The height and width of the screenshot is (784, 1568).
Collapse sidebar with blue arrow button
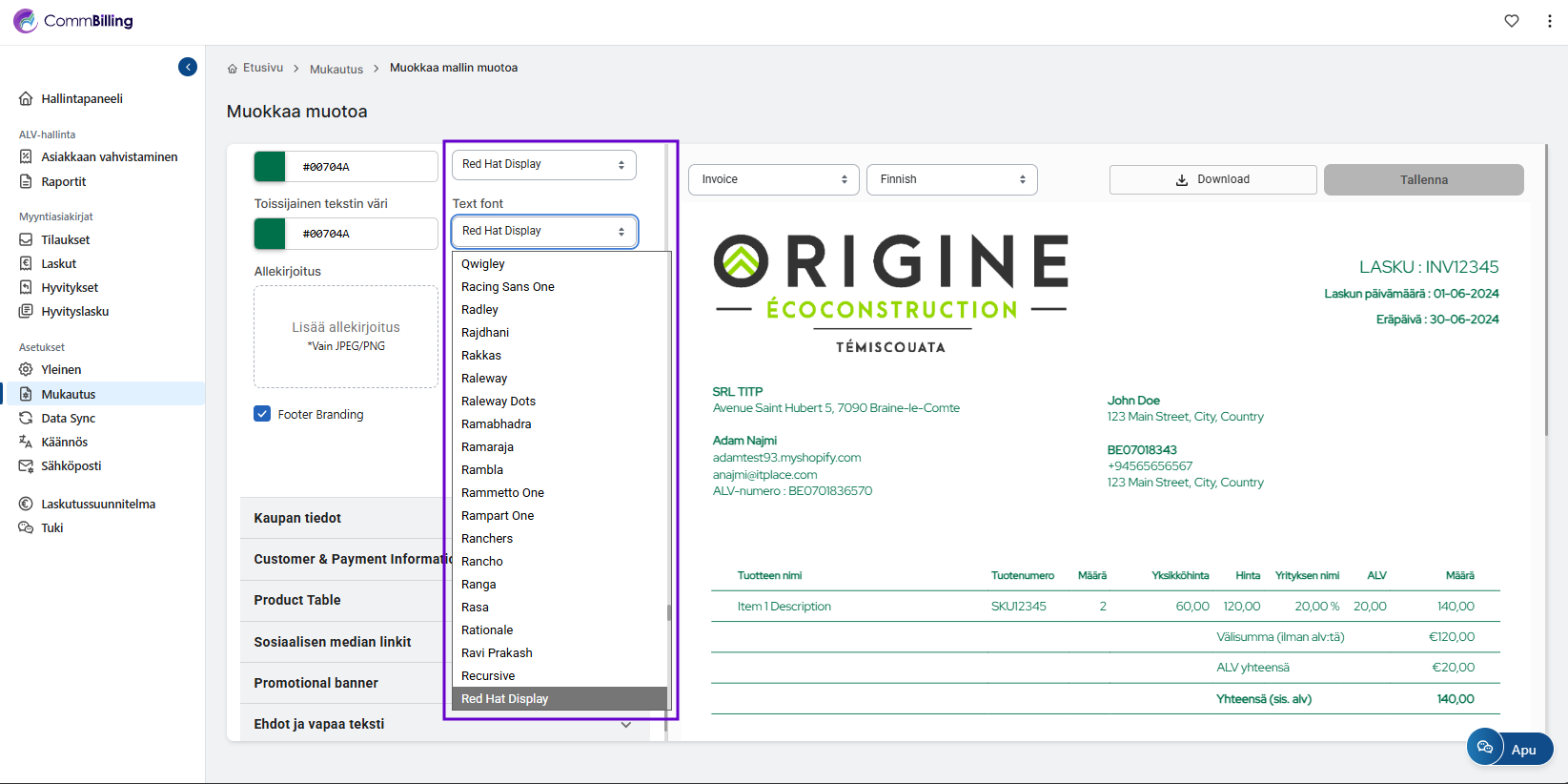188,67
